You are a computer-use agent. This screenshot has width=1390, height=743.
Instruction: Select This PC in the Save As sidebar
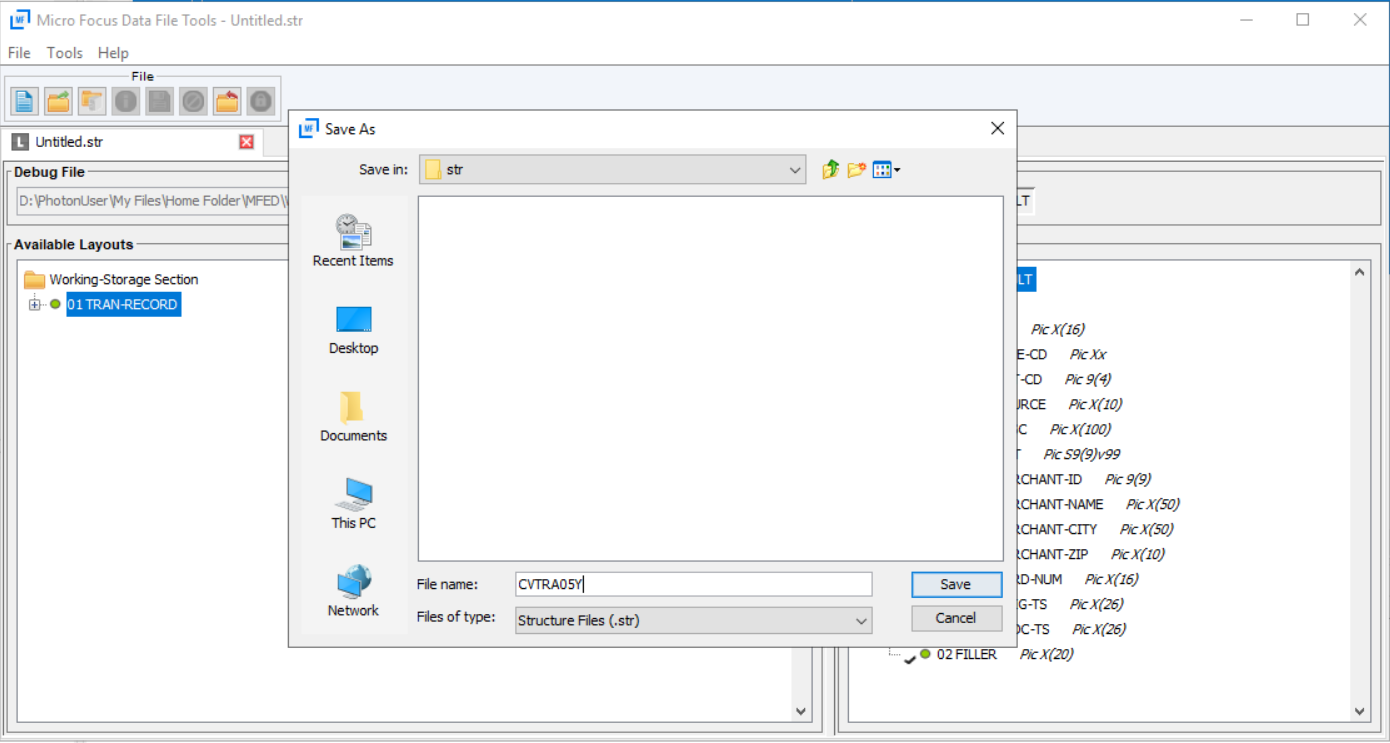click(352, 502)
